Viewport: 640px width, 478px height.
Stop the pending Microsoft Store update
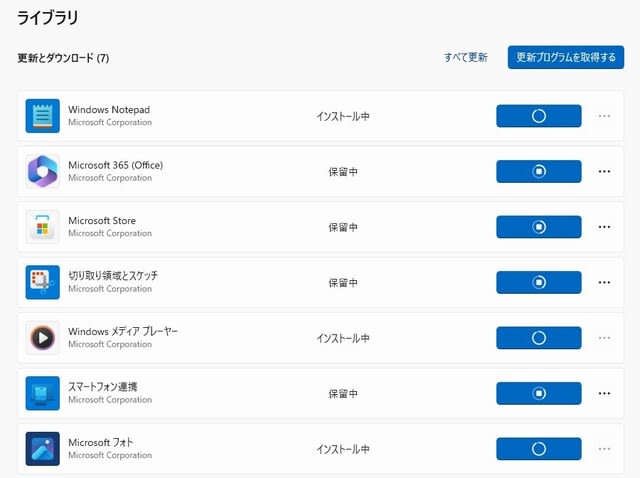click(x=539, y=227)
